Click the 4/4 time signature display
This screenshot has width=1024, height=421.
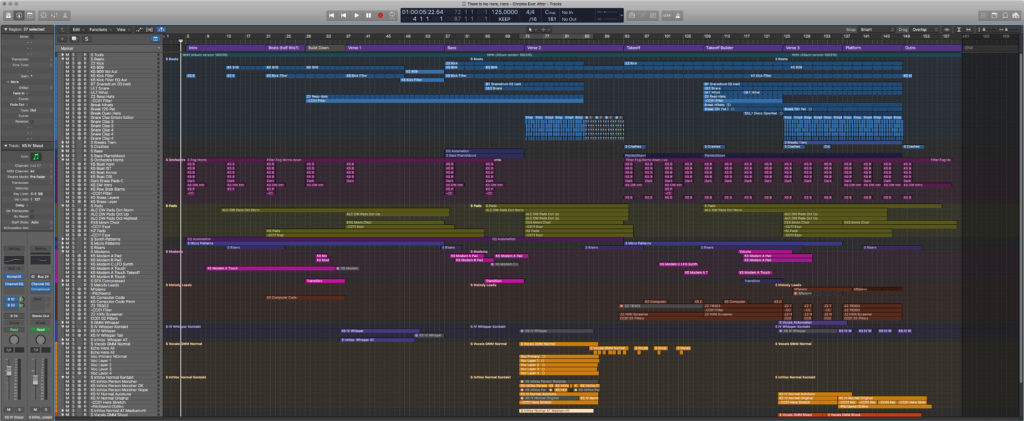pyautogui.click(x=530, y=12)
